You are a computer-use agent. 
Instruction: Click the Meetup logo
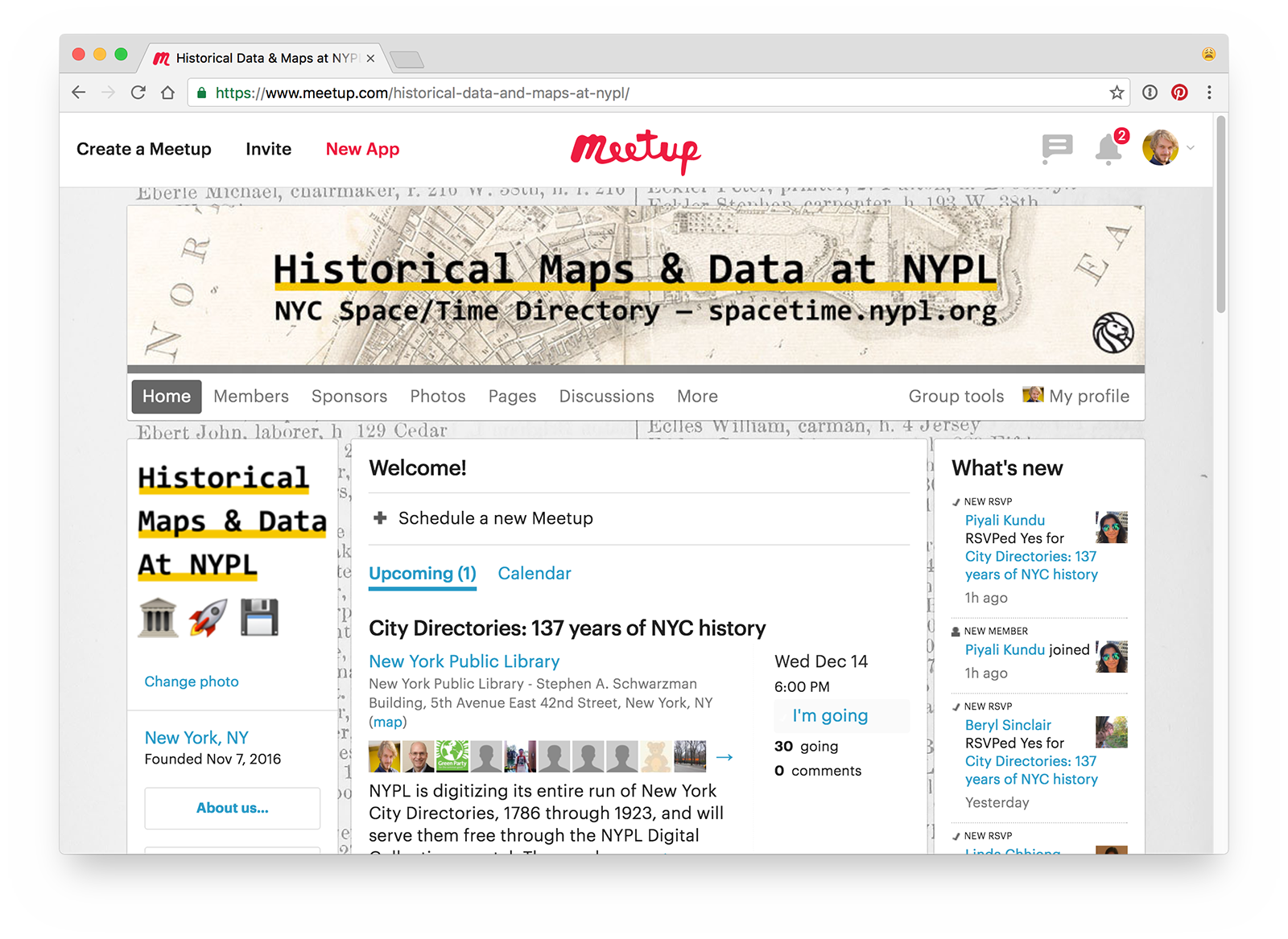tap(636, 151)
